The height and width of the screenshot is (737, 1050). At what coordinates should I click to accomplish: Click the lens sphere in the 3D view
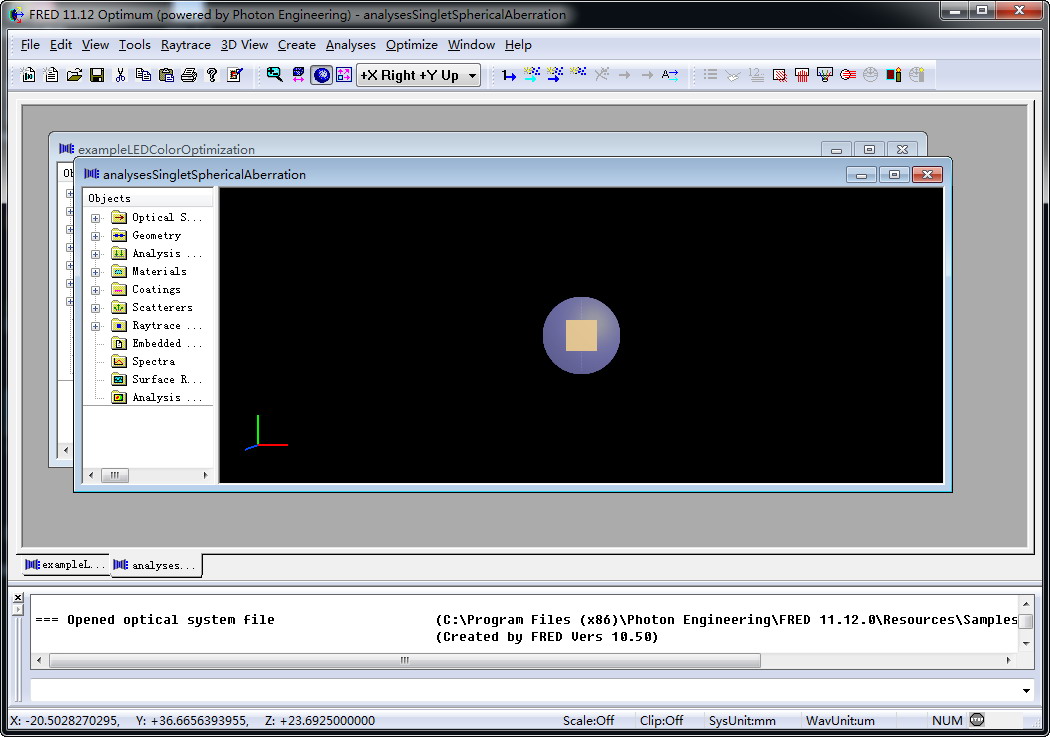pyautogui.click(x=581, y=335)
